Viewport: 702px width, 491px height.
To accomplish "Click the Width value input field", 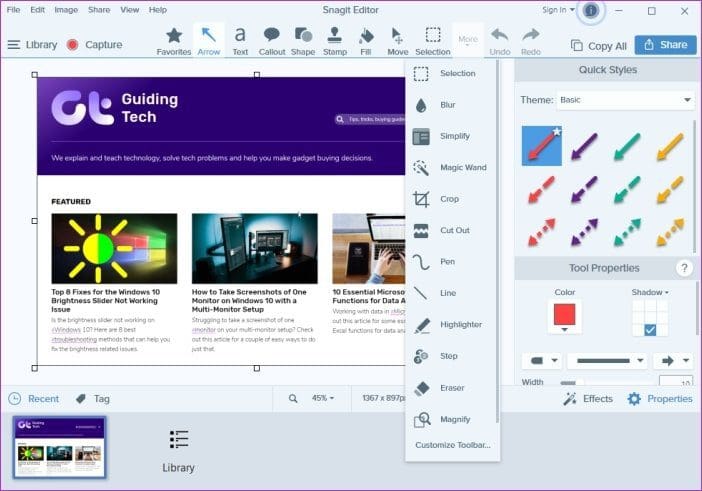I will 676,382.
